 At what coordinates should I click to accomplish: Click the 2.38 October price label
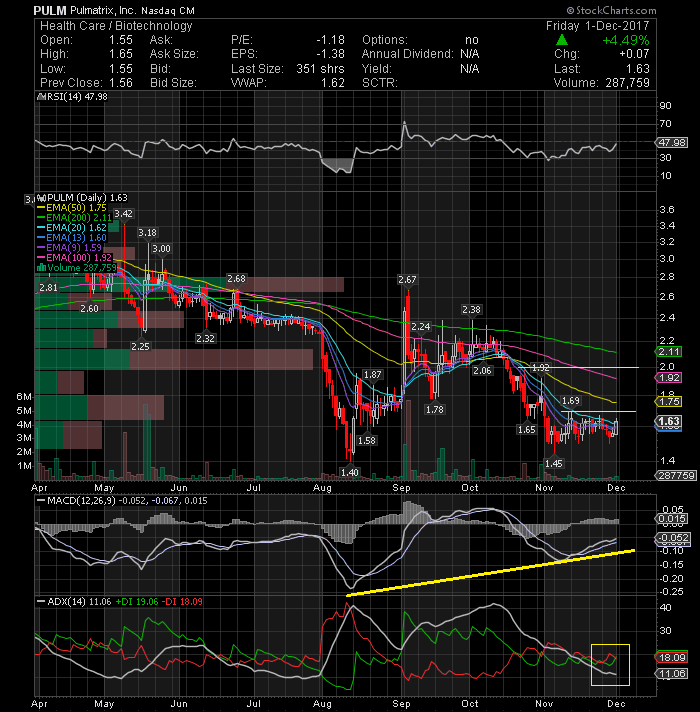point(471,310)
